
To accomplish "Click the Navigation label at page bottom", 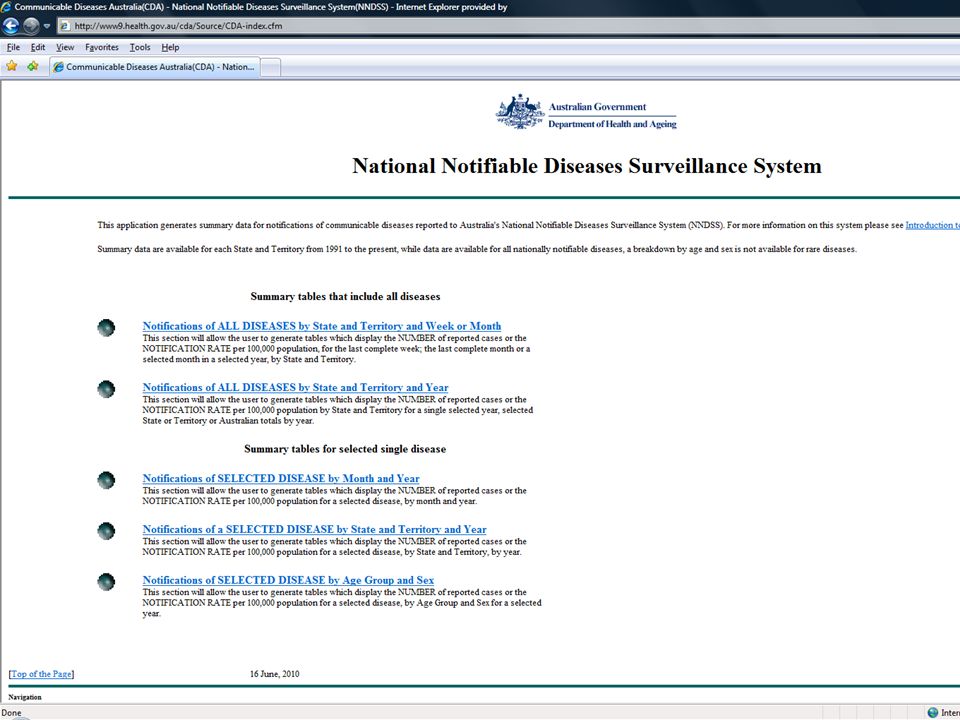I will [25, 697].
